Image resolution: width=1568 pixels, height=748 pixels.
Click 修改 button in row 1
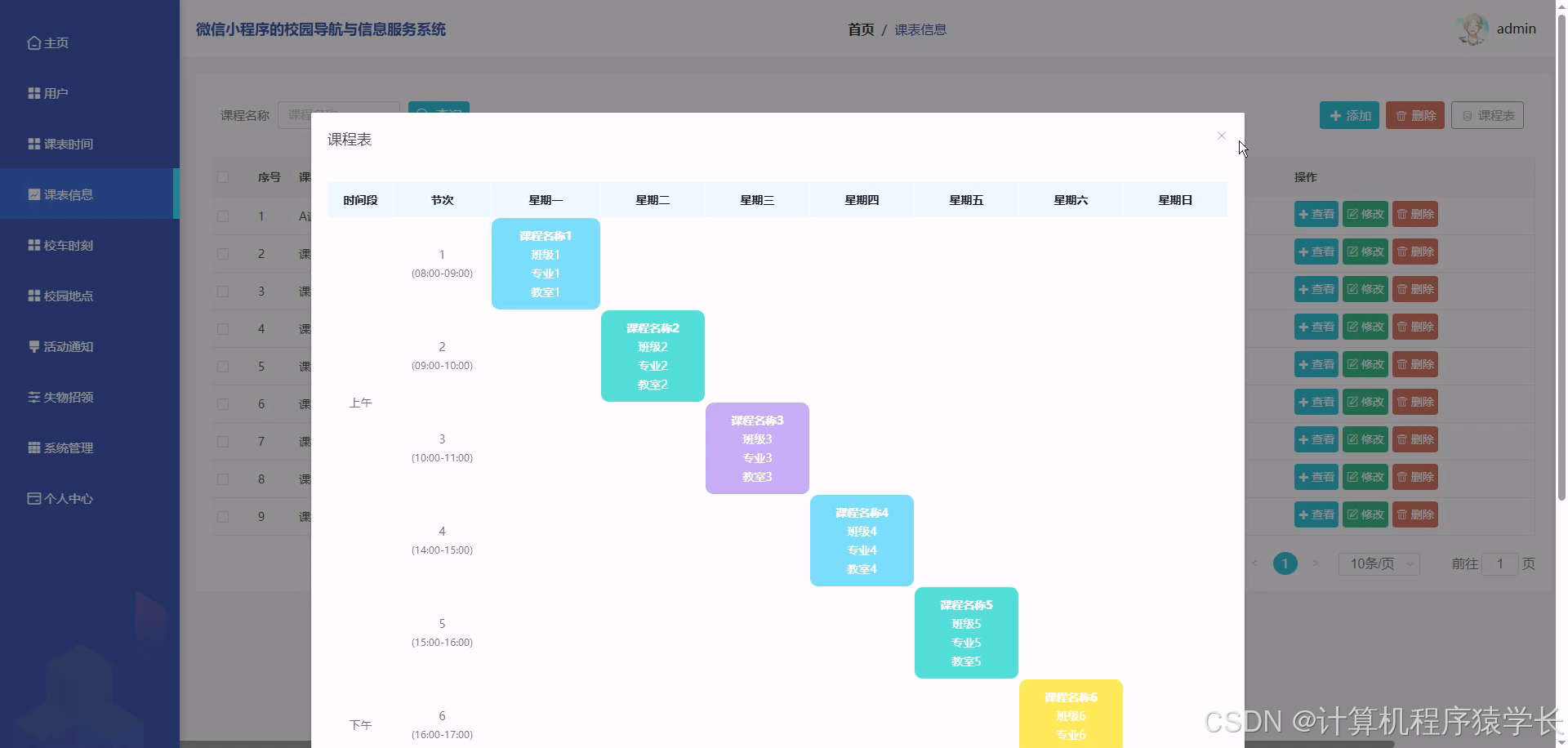click(1365, 214)
